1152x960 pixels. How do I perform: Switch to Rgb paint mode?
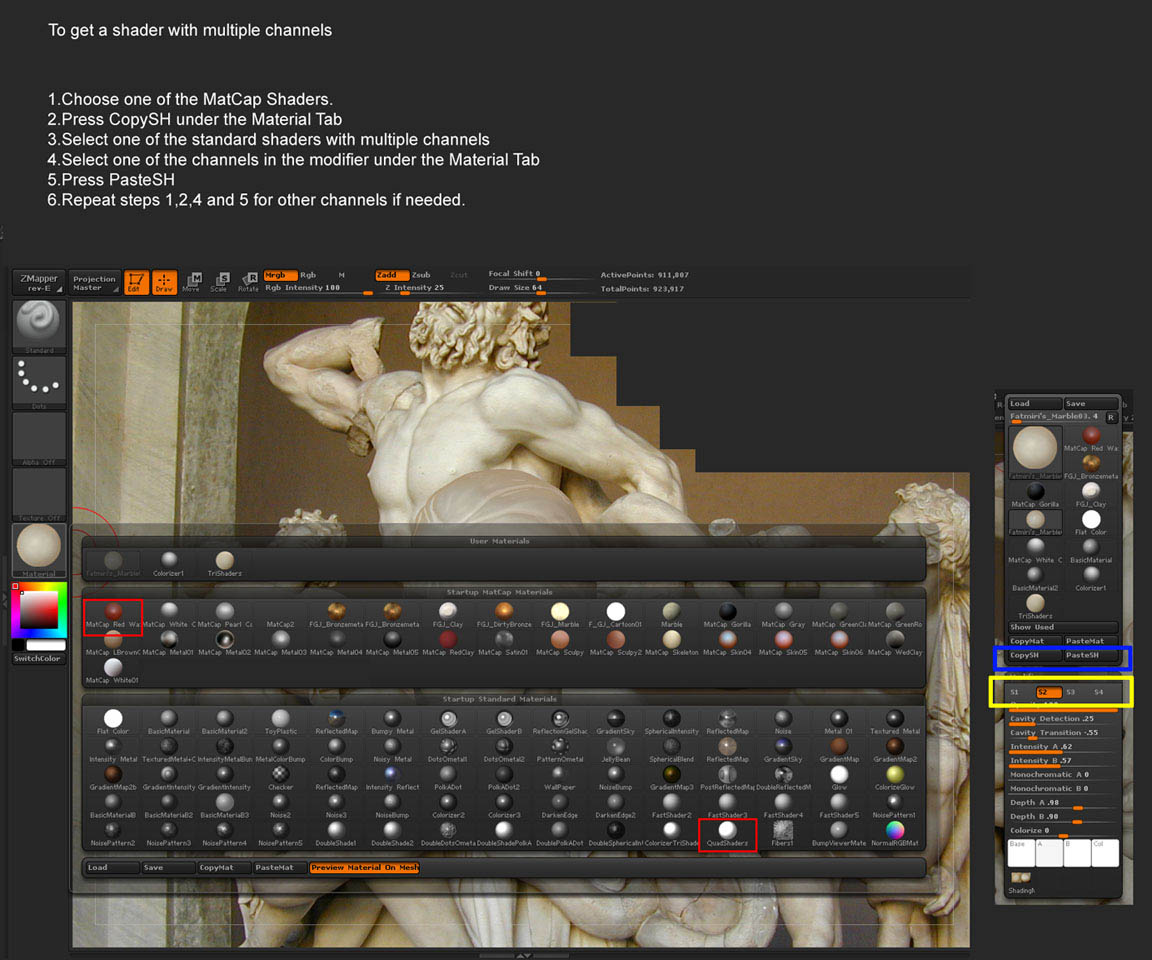[x=308, y=275]
